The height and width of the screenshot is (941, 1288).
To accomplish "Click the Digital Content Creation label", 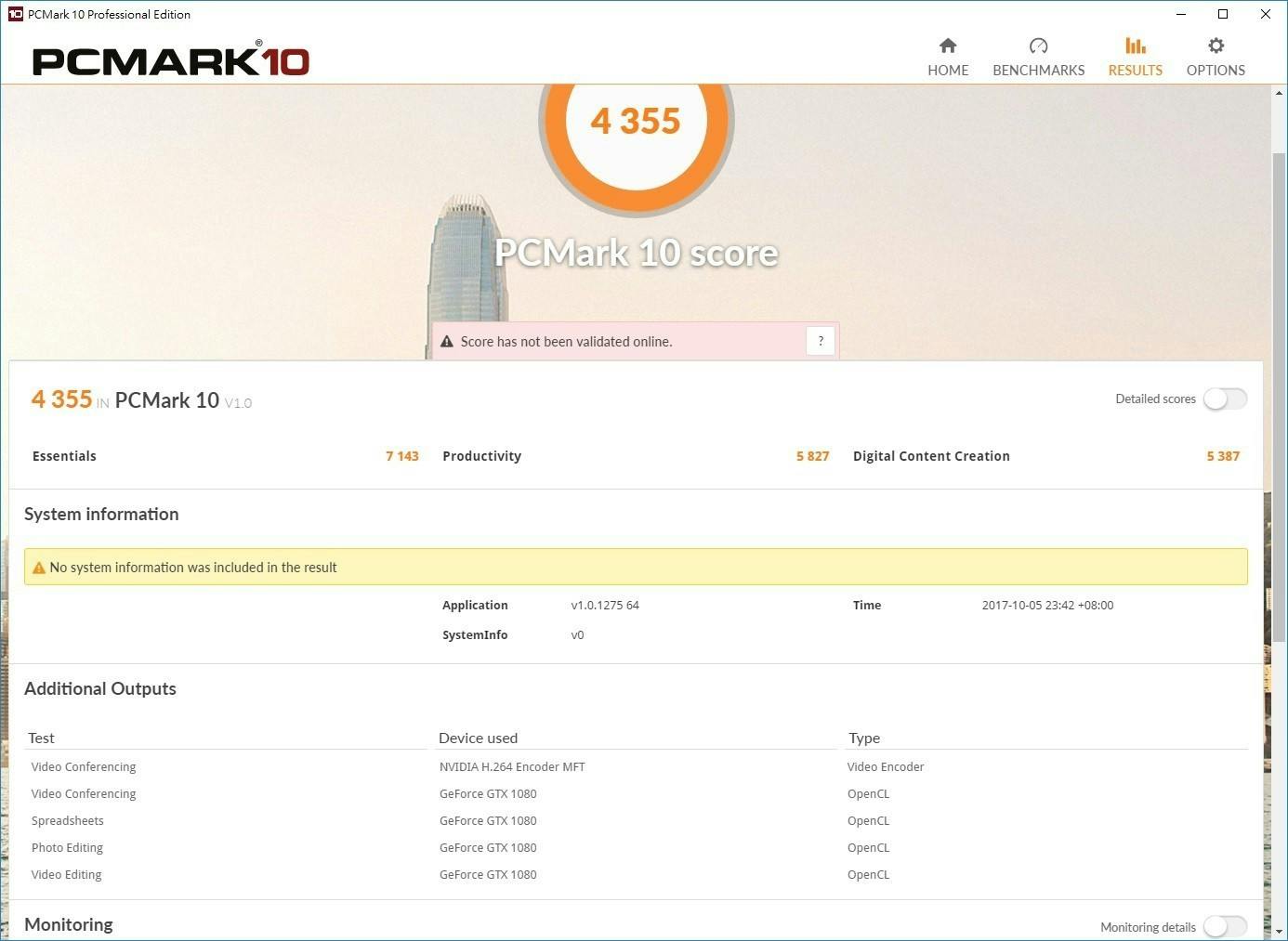I will [x=931, y=456].
